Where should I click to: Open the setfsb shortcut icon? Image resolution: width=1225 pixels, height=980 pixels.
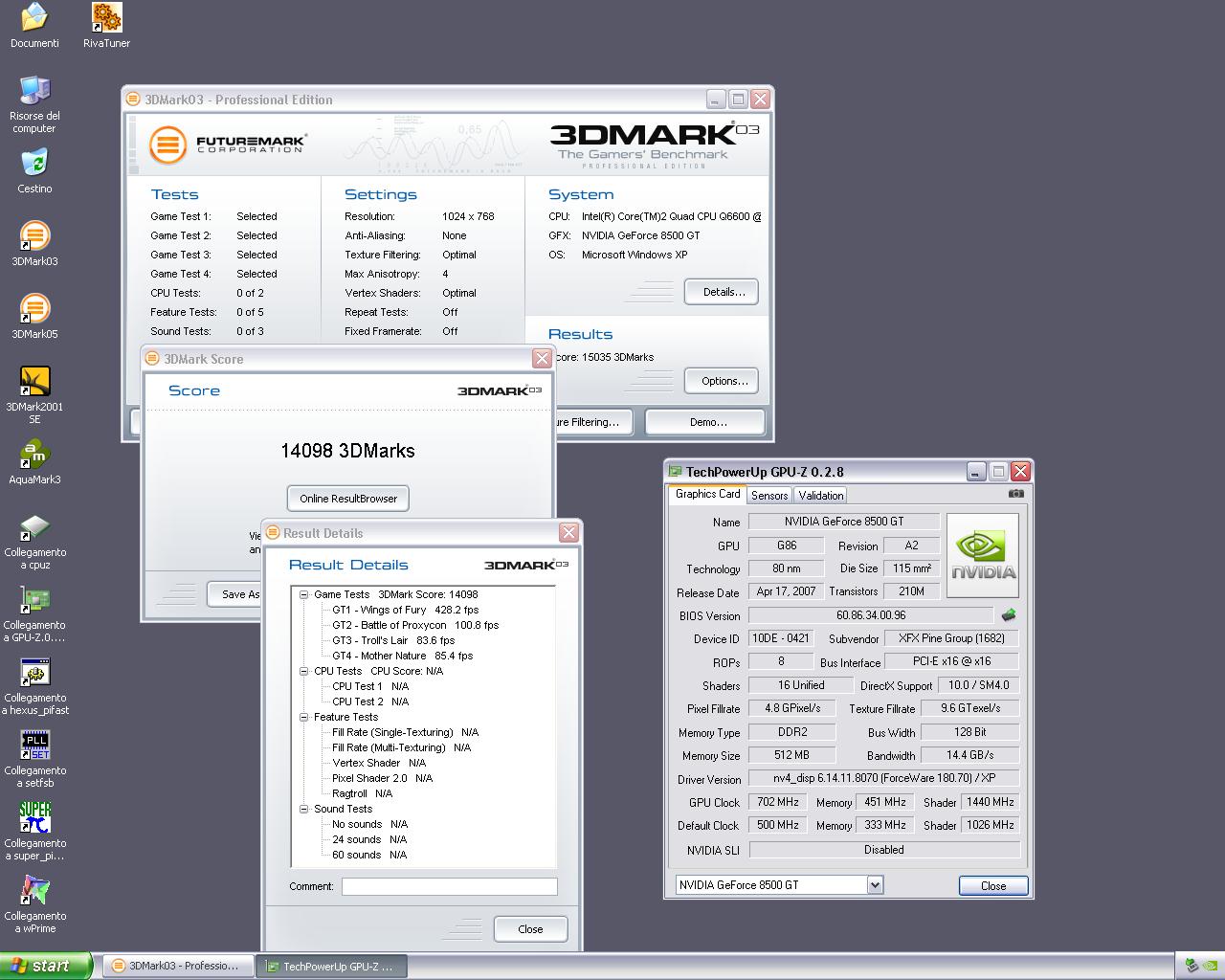[34, 745]
